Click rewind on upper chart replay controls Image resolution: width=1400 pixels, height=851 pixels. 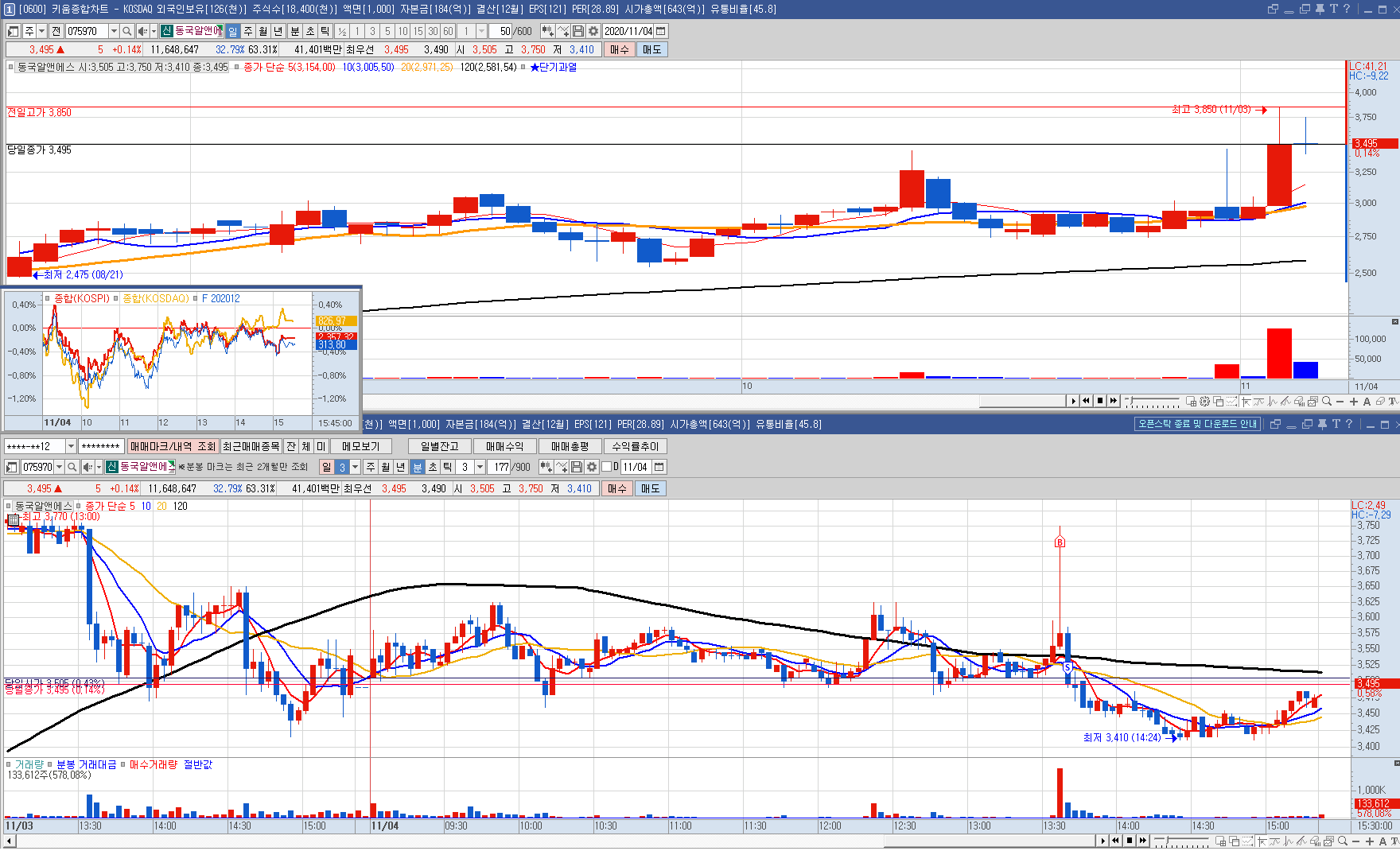(x=1086, y=401)
